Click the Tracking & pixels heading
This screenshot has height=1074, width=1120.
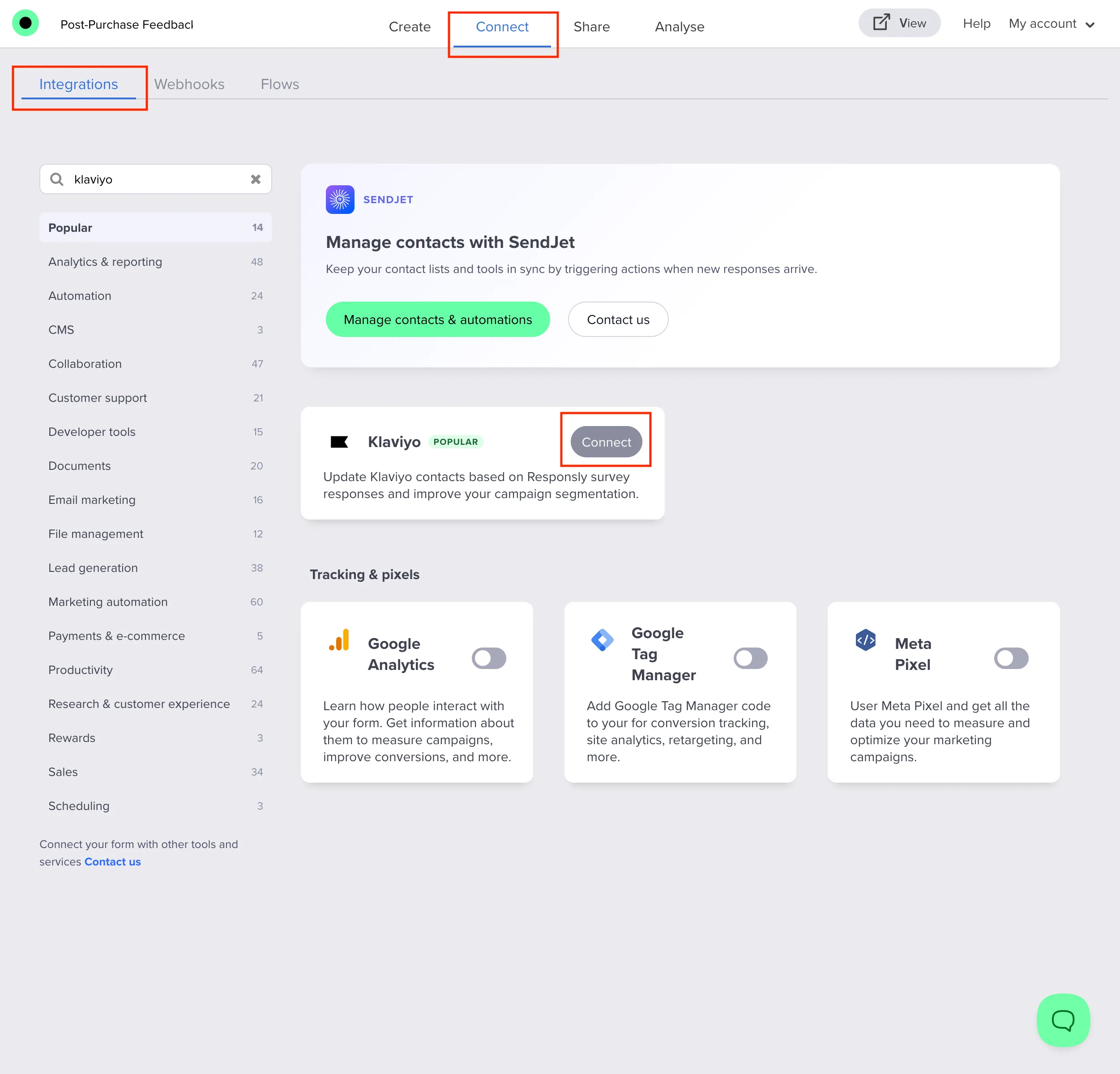click(364, 574)
